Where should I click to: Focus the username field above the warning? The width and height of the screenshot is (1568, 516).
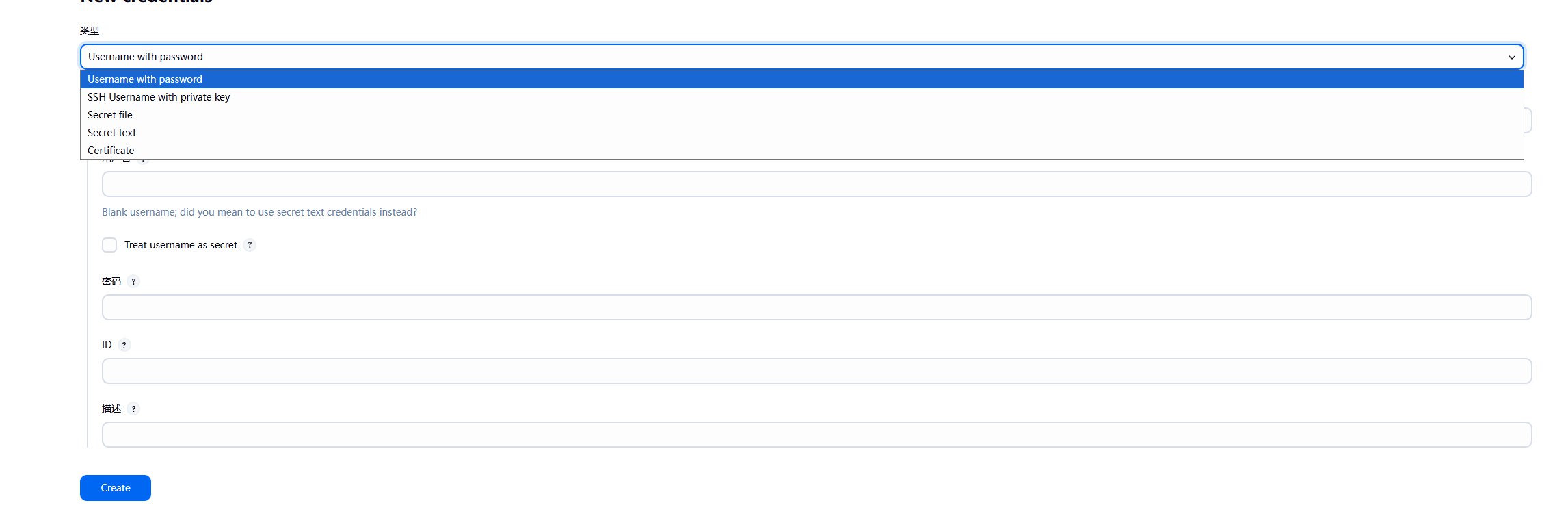coord(816,184)
